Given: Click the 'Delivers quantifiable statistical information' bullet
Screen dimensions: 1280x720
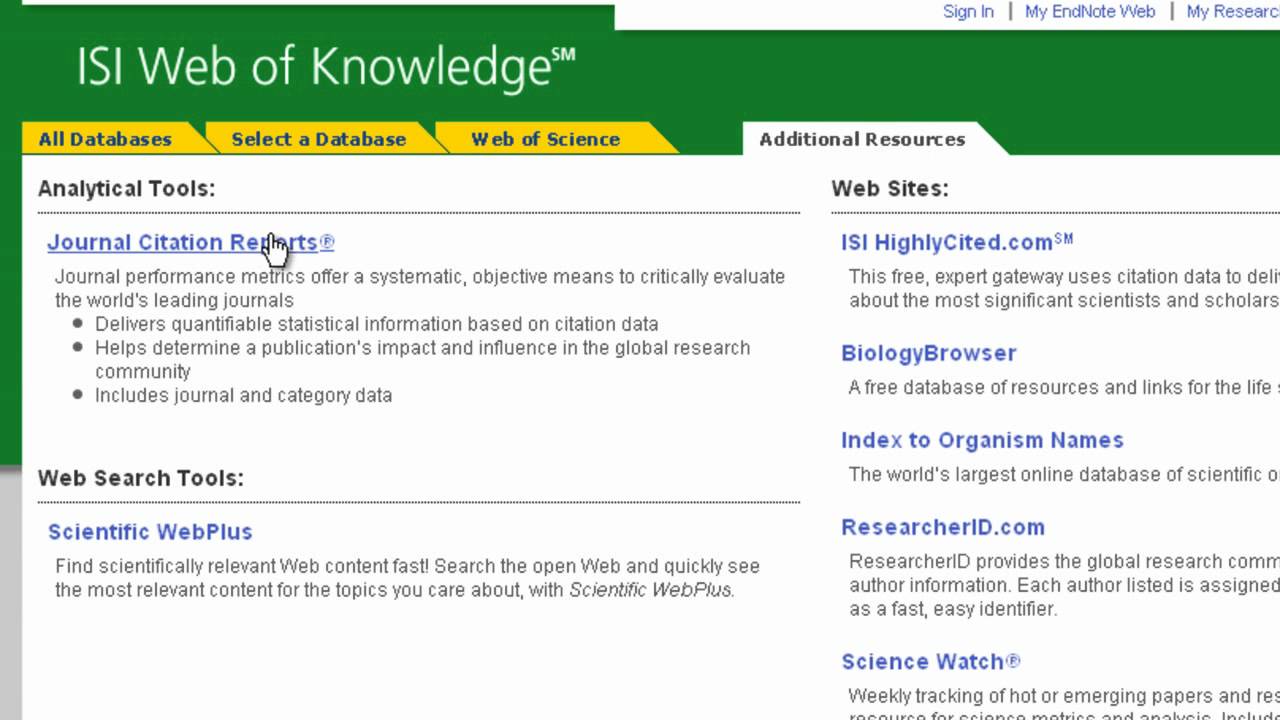Looking at the screenshot, I should click(x=376, y=324).
